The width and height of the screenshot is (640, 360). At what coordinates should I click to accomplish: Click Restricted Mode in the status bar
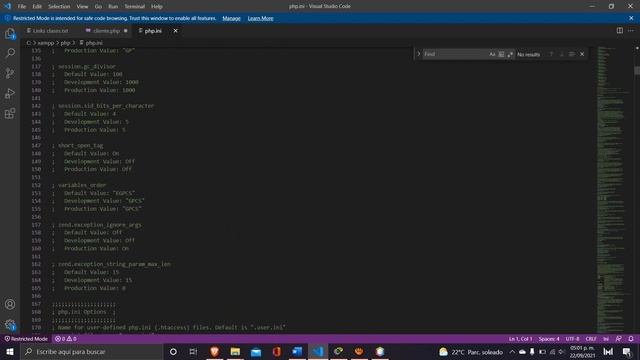point(26,339)
